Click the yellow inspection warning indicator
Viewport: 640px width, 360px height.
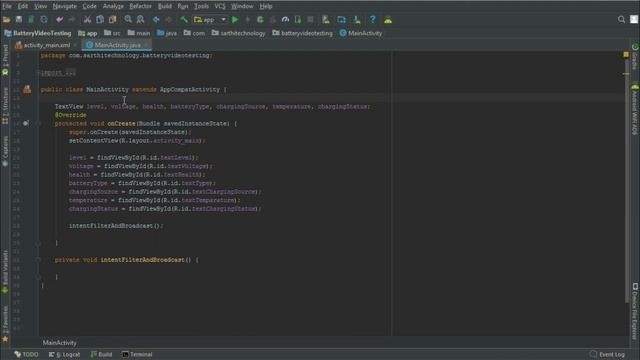(626, 54)
